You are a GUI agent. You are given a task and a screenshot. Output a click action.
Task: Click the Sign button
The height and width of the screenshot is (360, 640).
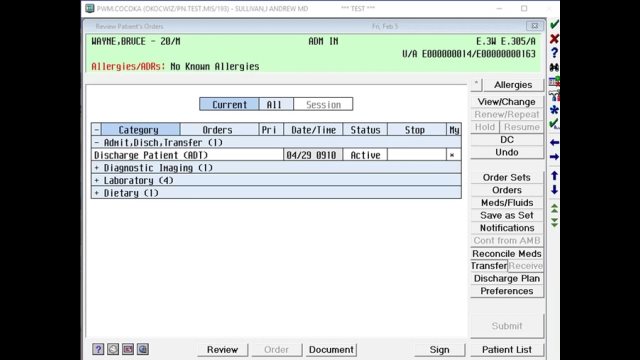[439, 350]
